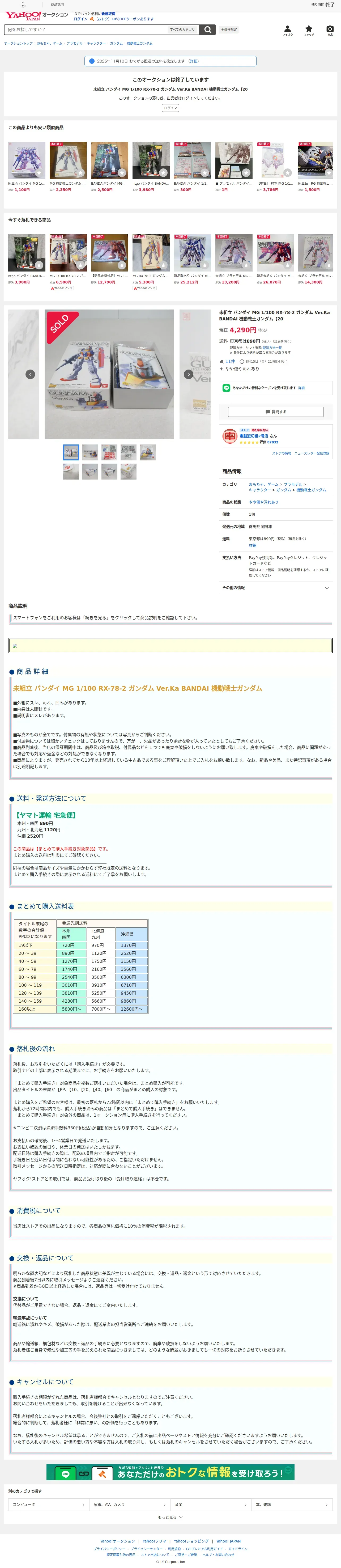Open the 26,070円 buy-now item image
Screen dimensions: 341x1568
(275, 253)
